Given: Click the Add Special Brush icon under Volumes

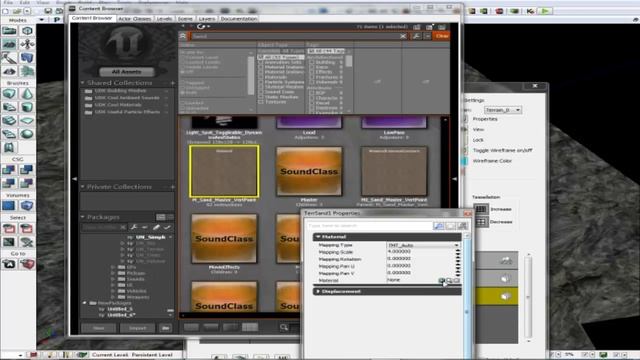Looking at the screenshot, I should point(9,206).
